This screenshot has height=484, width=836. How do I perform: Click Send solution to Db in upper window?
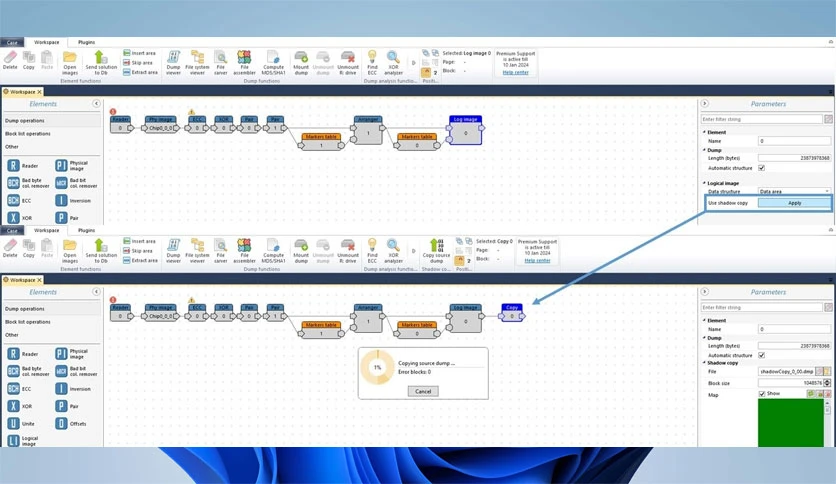(x=101, y=63)
